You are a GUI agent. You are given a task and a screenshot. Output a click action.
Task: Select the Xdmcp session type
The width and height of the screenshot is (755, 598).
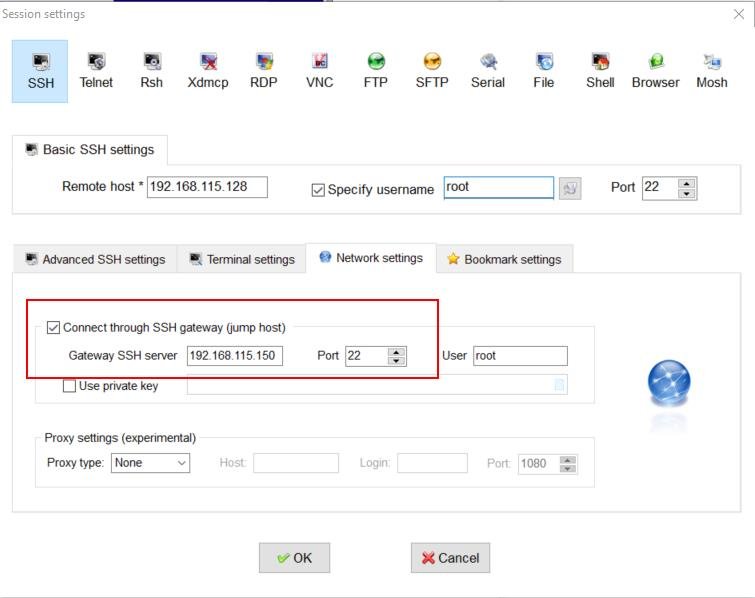pyautogui.click(x=208, y=71)
